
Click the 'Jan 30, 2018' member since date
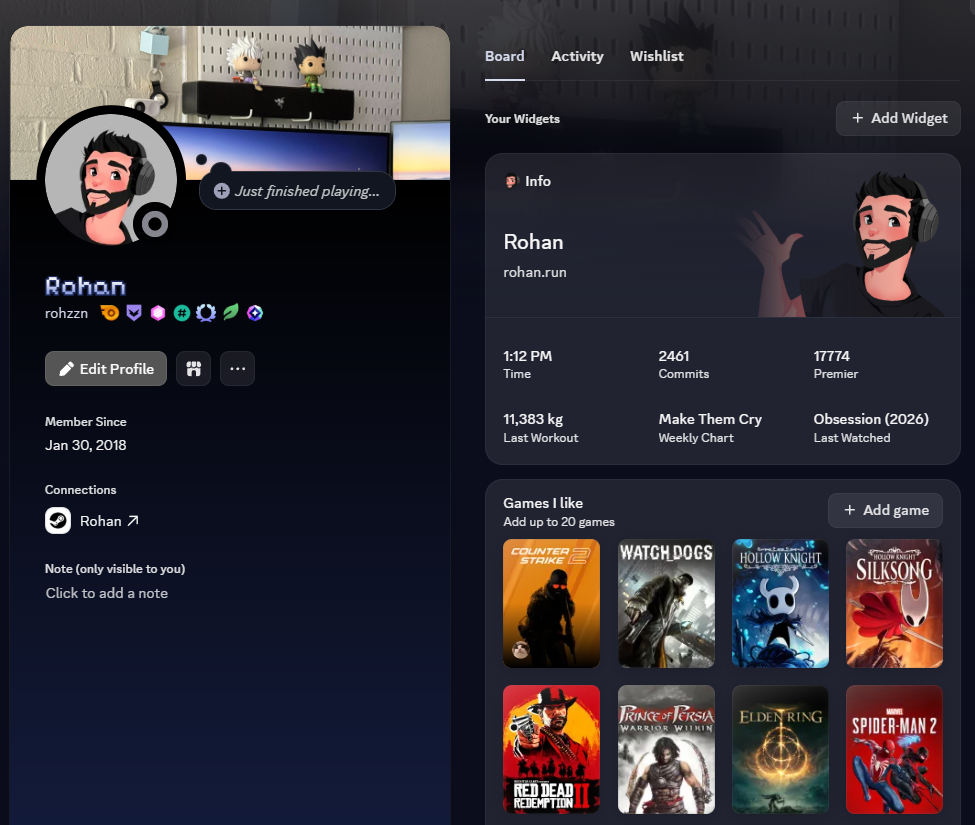coord(86,445)
